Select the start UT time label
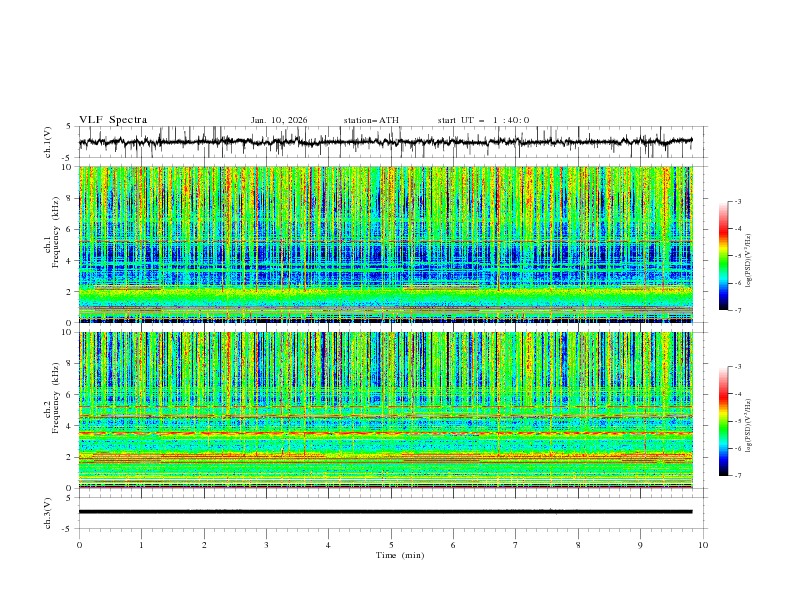Screen dimensions: 792x612 click(483, 120)
